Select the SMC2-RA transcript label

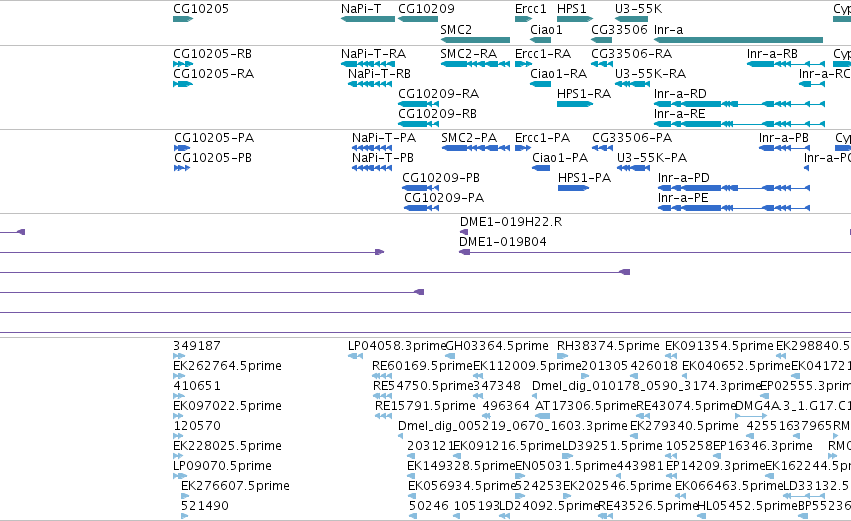(x=469, y=54)
